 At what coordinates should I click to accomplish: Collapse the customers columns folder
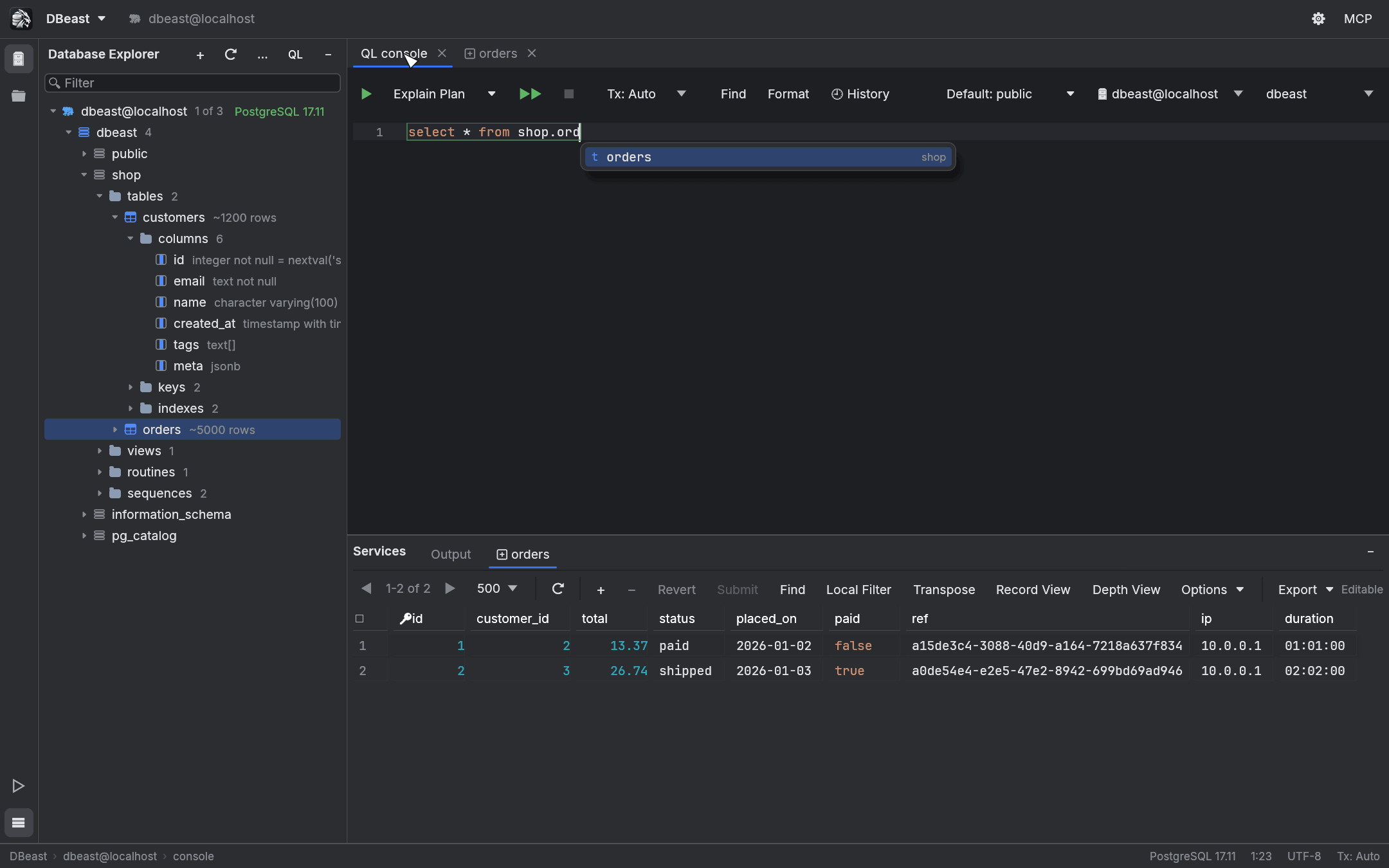[x=131, y=239]
